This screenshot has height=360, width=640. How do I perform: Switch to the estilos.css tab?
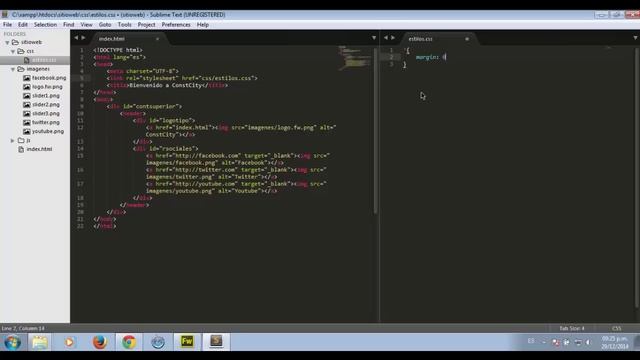420,39
